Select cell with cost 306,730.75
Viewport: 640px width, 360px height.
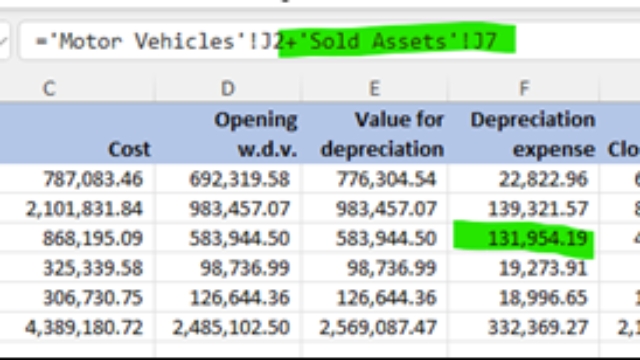tap(78, 298)
